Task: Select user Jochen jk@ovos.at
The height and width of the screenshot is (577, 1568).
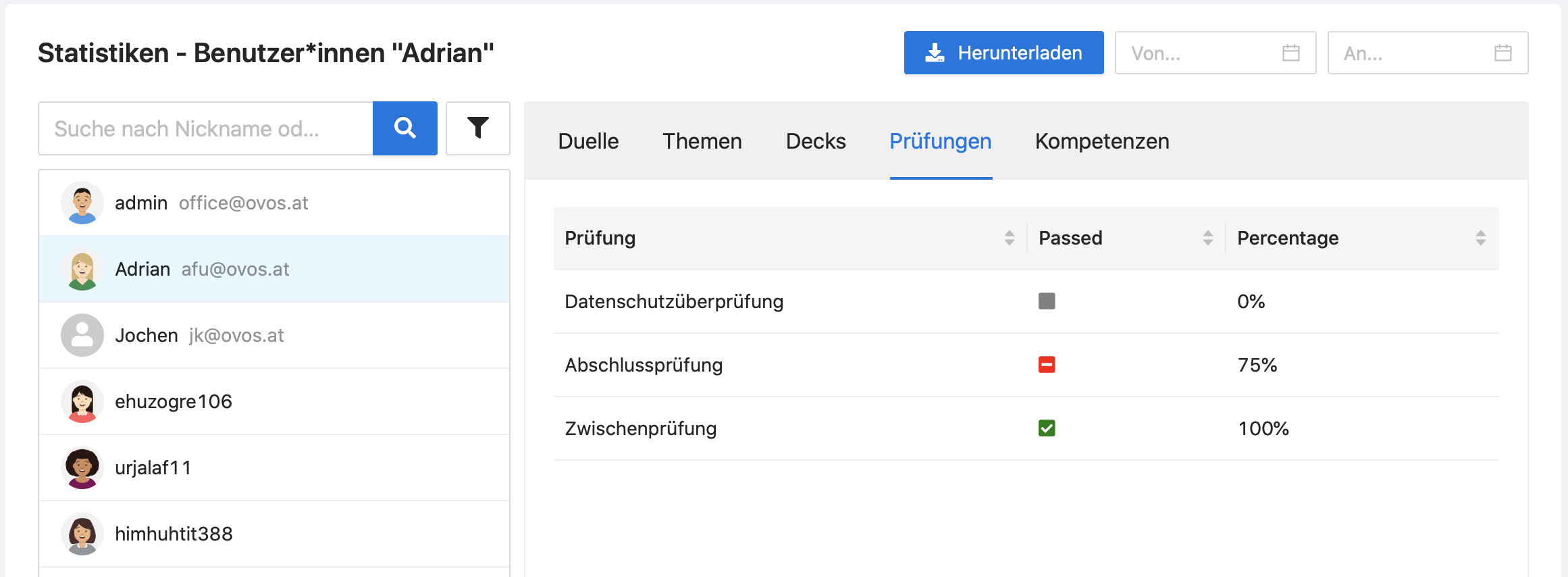Action: [274, 335]
